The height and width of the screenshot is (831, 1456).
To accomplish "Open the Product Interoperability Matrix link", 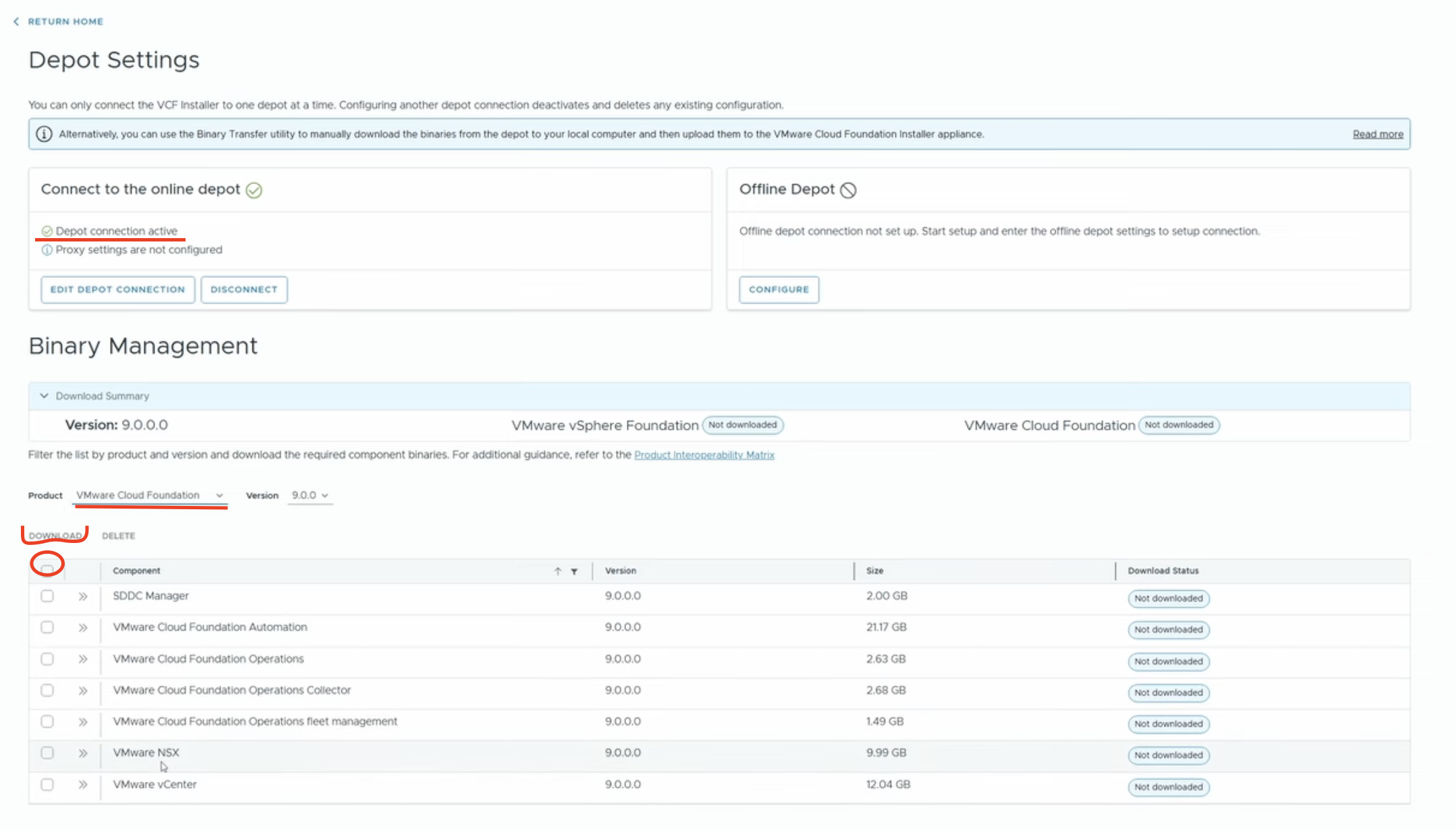I will pos(704,455).
